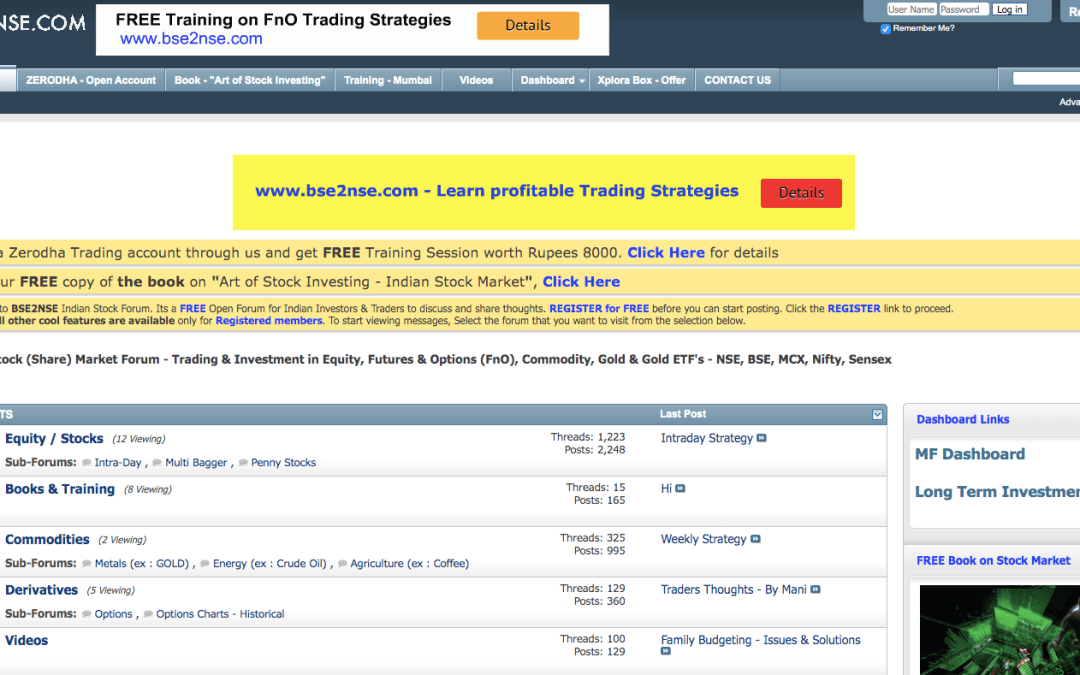The image size is (1080, 675).
Task: Open Intra-Day sub-forum
Action: [x=118, y=463]
